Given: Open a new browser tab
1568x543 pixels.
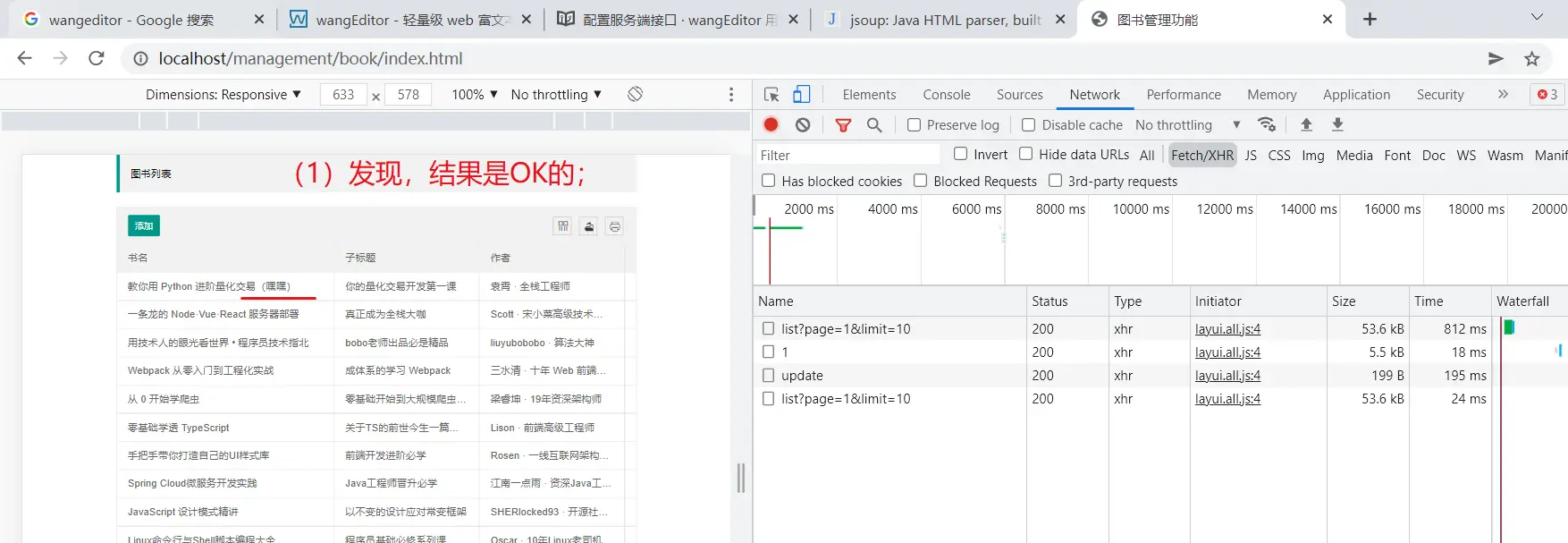Looking at the screenshot, I should coord(1370,19).
